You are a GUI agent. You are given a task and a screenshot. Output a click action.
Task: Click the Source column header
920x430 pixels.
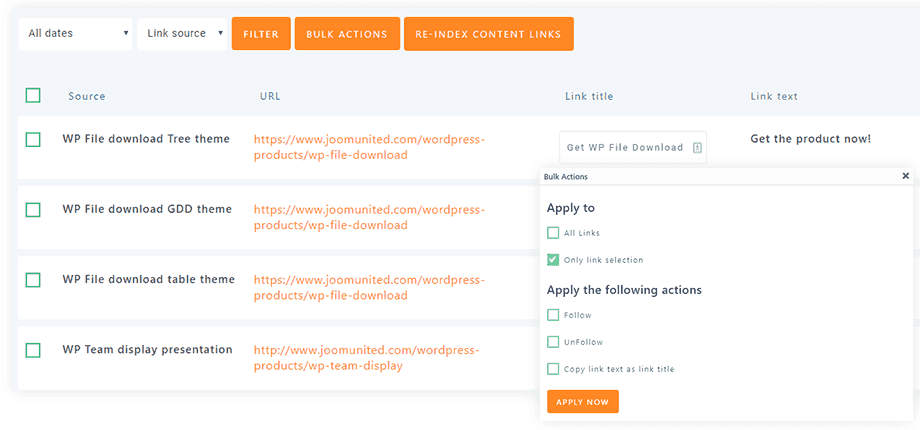pyautogui.click(x=87, y=96)
